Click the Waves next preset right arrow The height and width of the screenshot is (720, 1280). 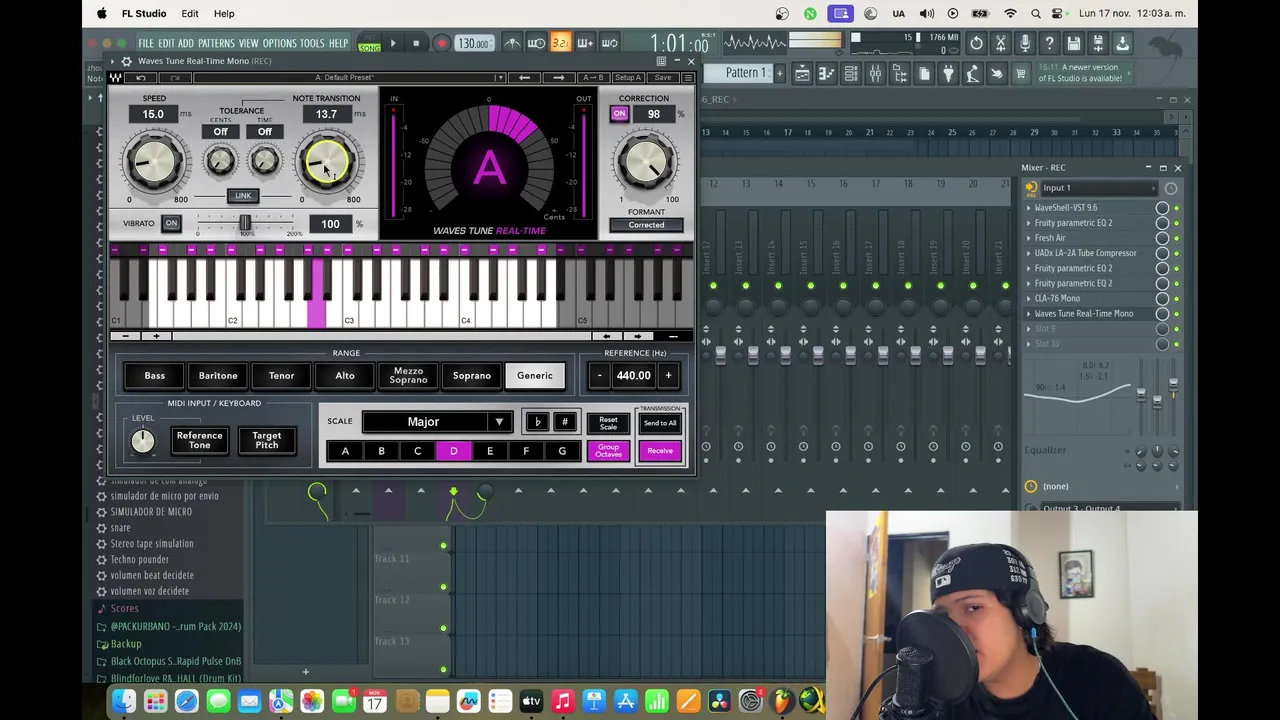(x=558, y=77)
